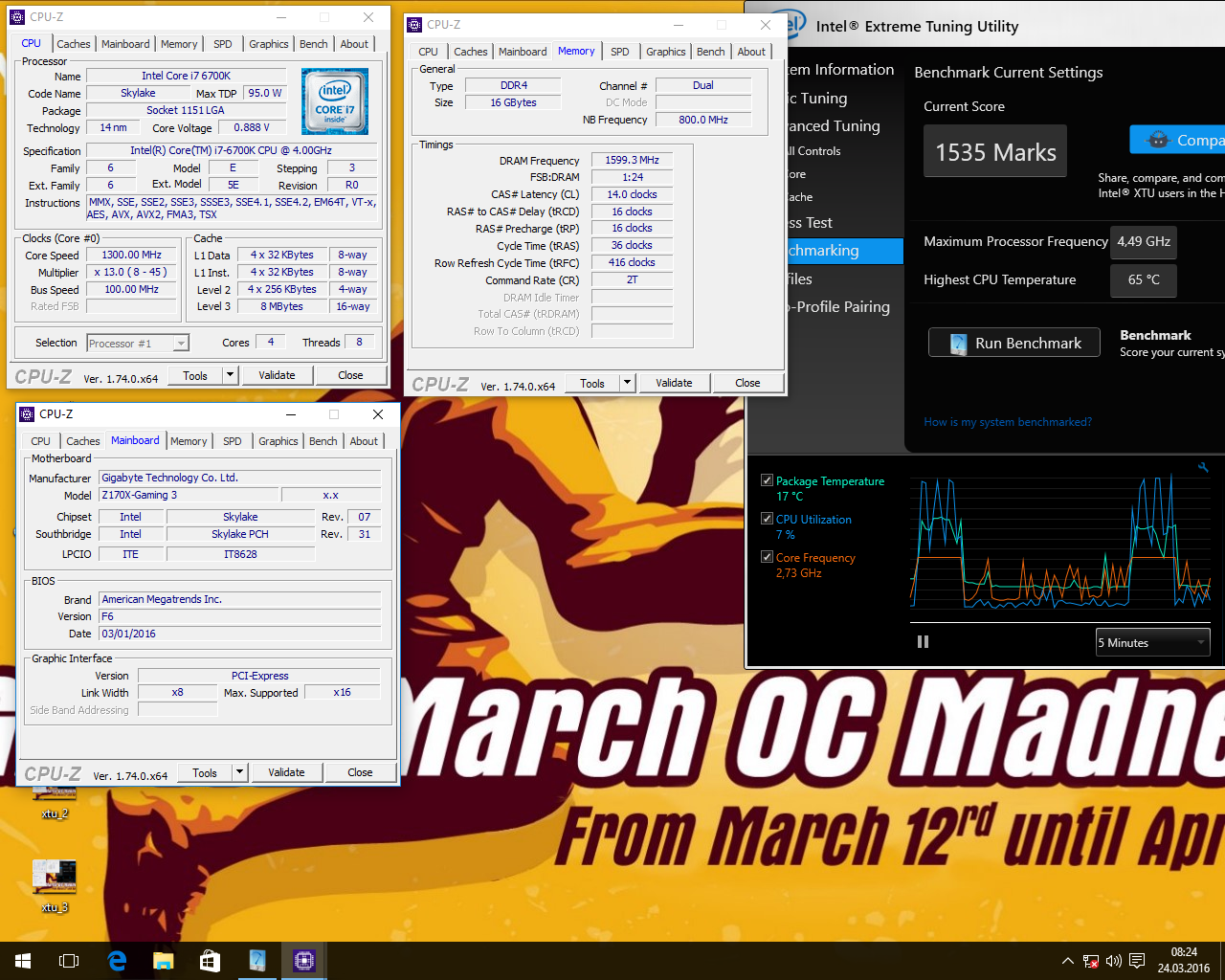
Task: Open File Explorer from the taskbar
Action: pos(163,961)
